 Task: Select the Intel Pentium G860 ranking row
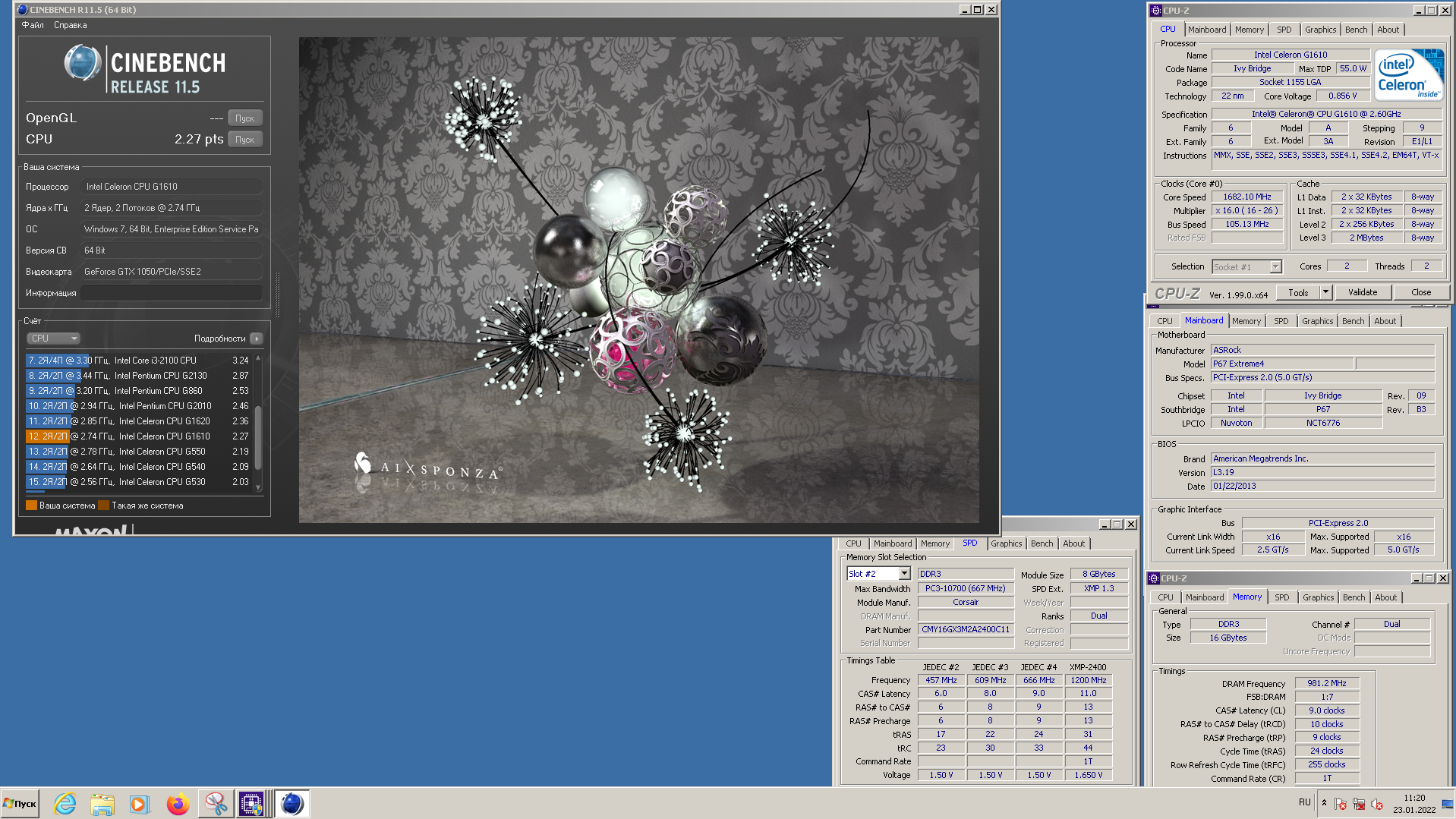137,391
